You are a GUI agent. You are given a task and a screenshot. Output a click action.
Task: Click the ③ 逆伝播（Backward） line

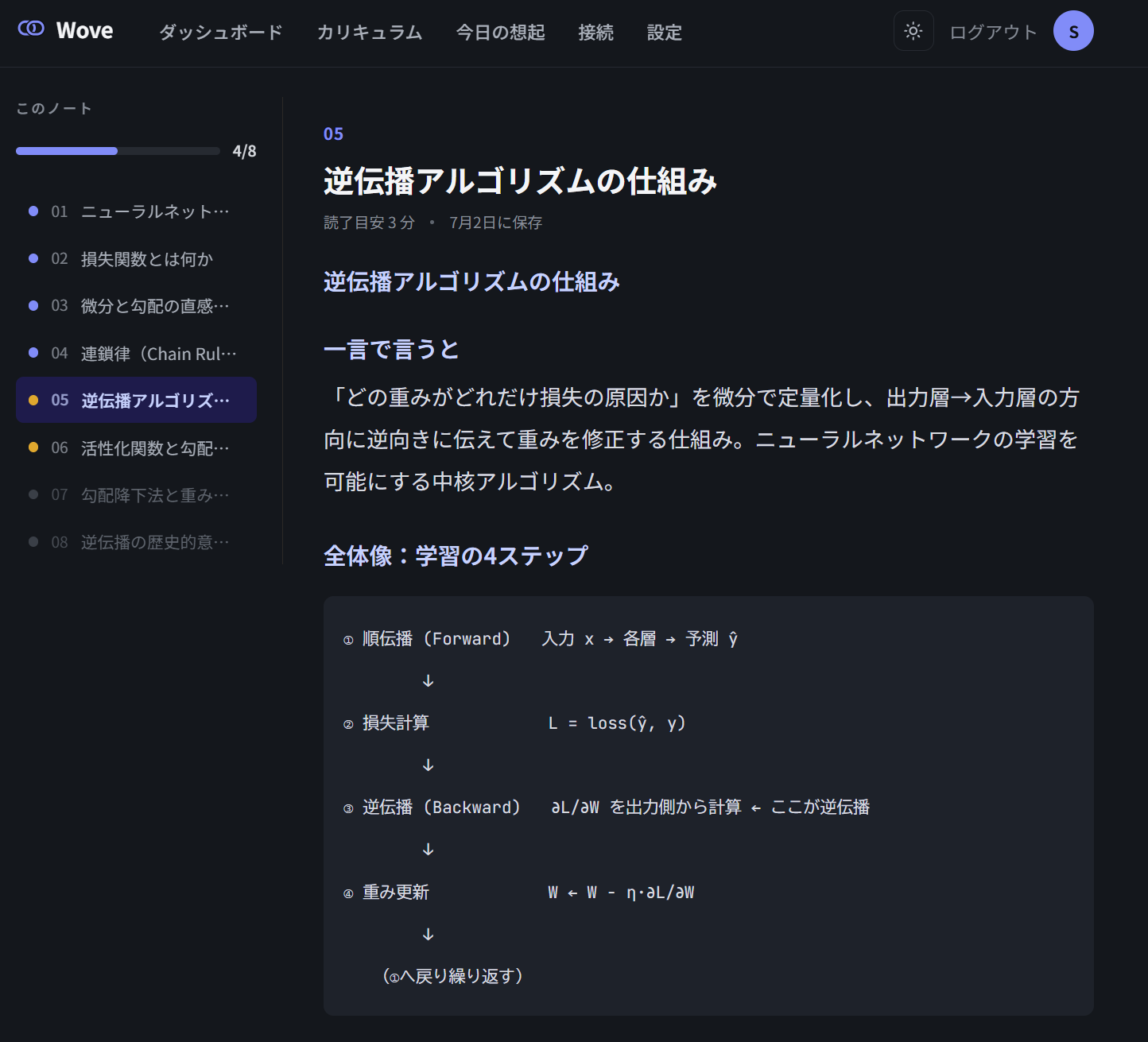coord(606,808)
